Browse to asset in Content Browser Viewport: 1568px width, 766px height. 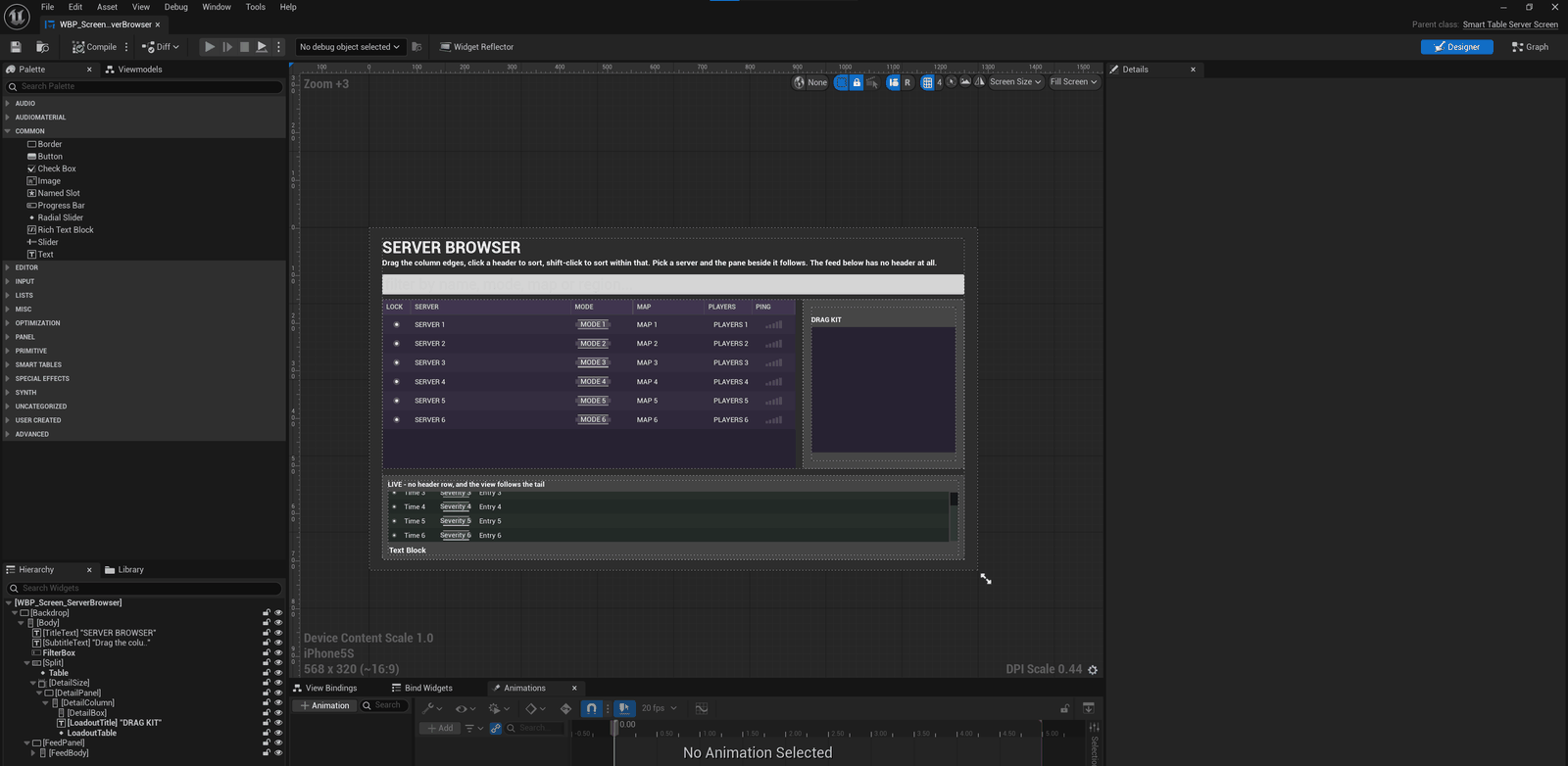(42, 47)
